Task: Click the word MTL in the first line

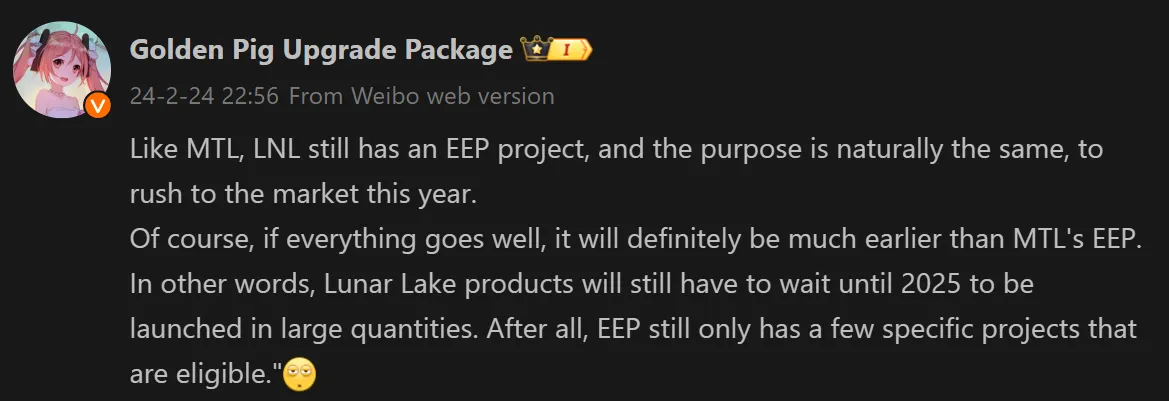Action: point(215,150)
